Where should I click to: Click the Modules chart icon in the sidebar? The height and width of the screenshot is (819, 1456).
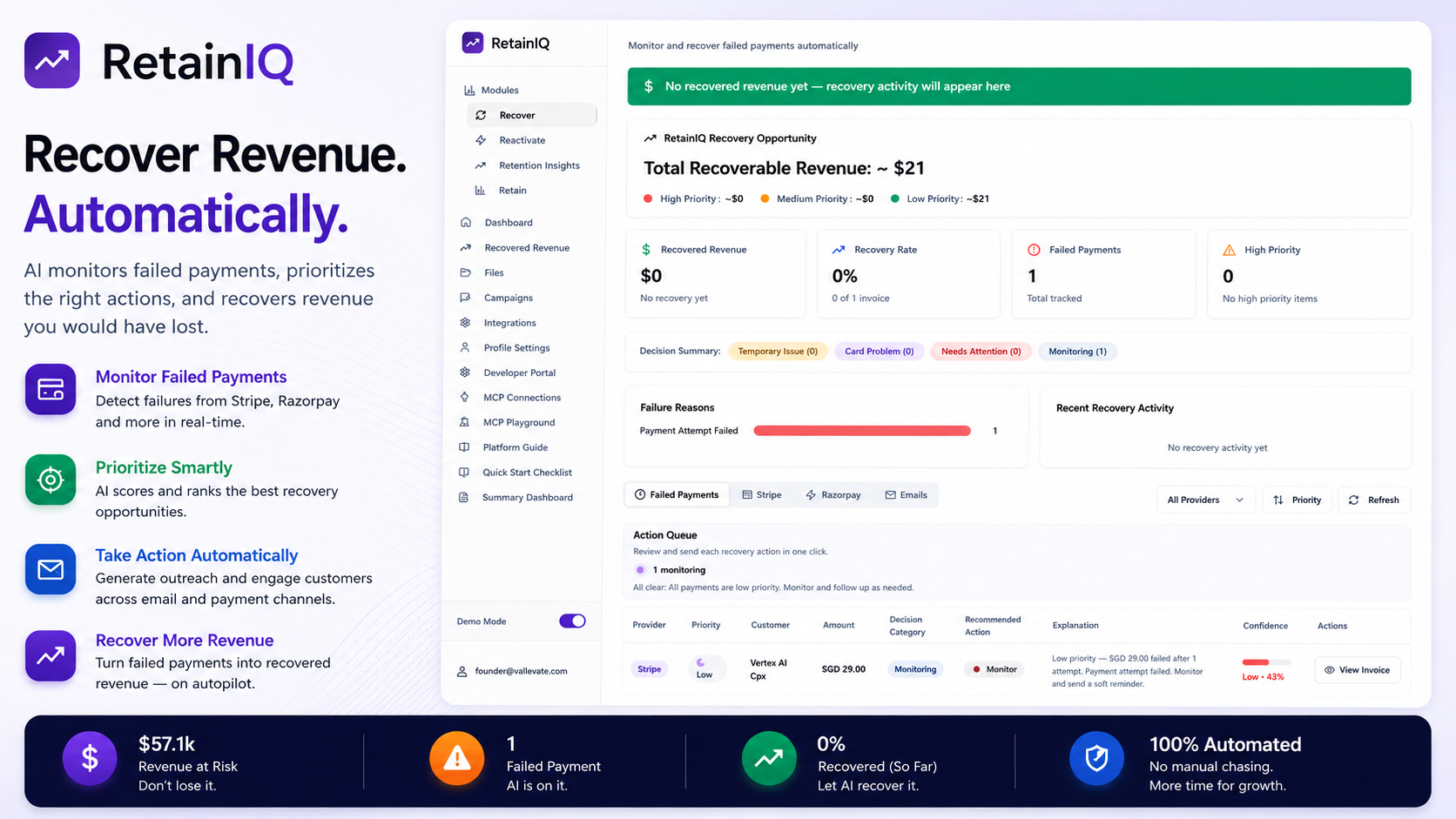(469, 90)
